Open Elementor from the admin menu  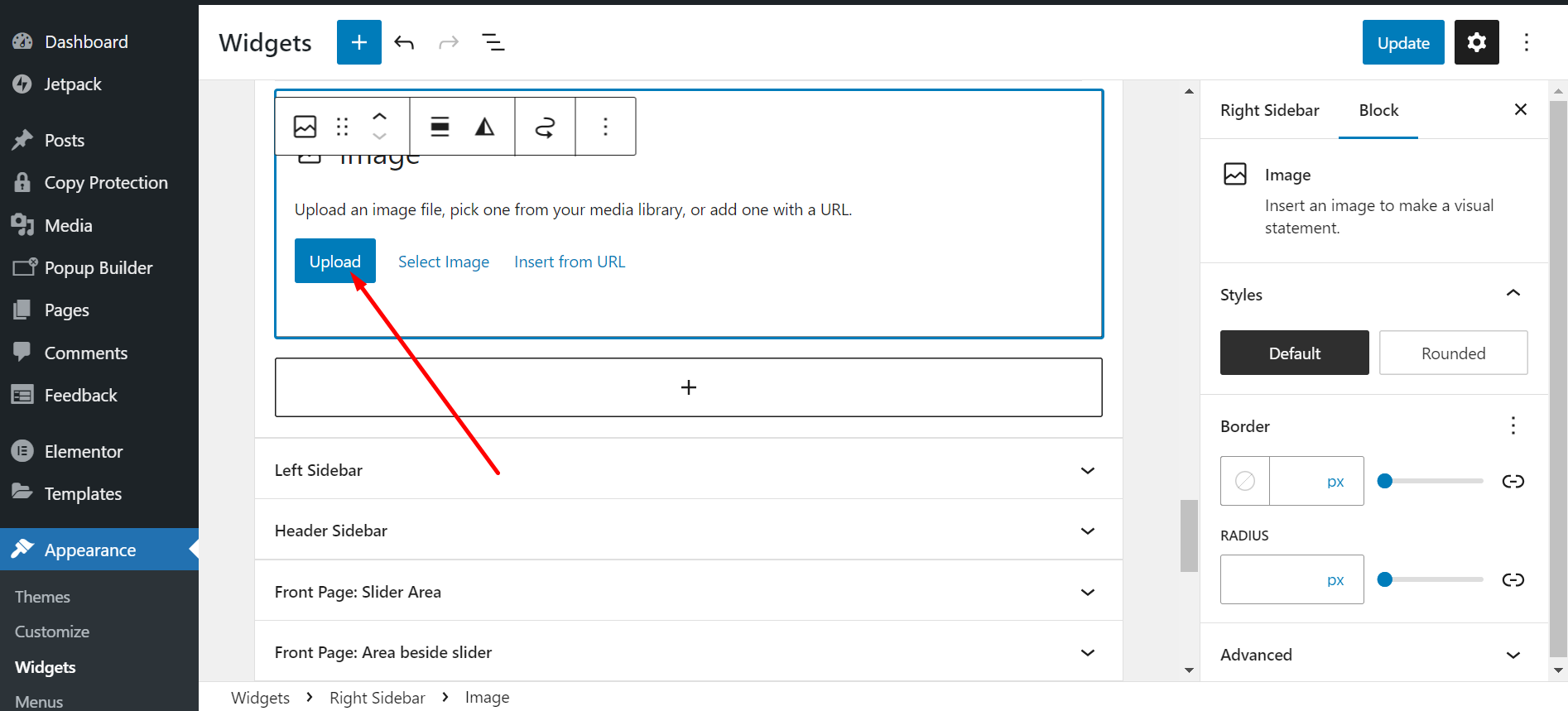click(84, 451)
